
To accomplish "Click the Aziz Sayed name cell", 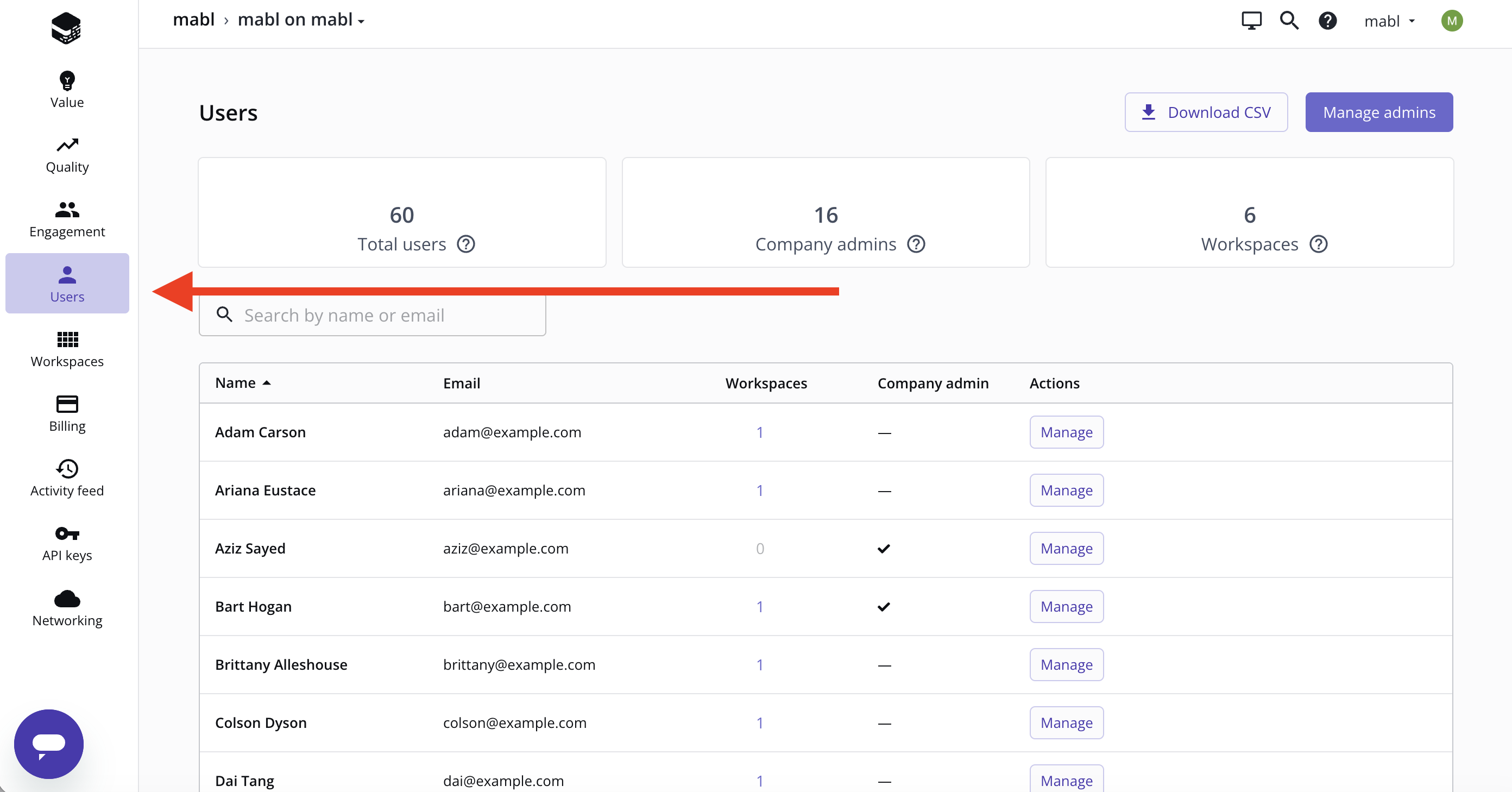I will pyautogui.click(x=250, y=548).
